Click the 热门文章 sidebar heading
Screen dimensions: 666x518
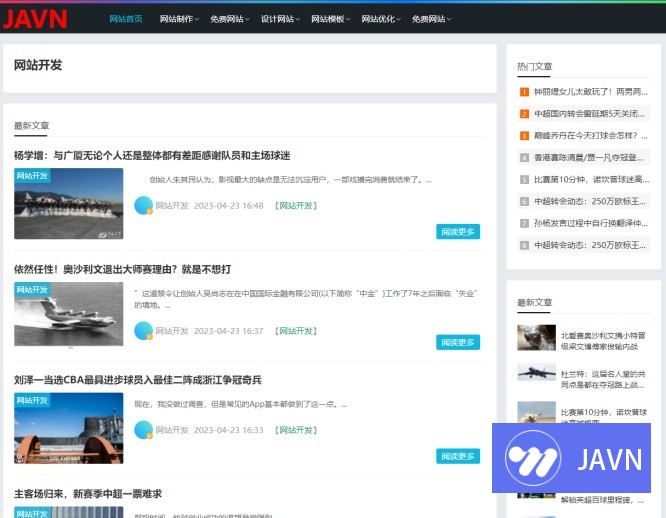click(534, 66)
